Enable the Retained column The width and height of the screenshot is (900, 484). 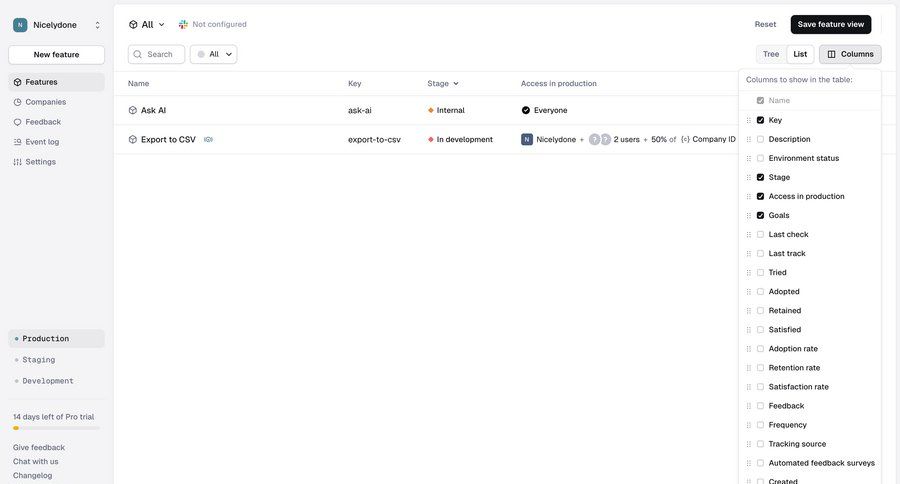pos(761,311)
